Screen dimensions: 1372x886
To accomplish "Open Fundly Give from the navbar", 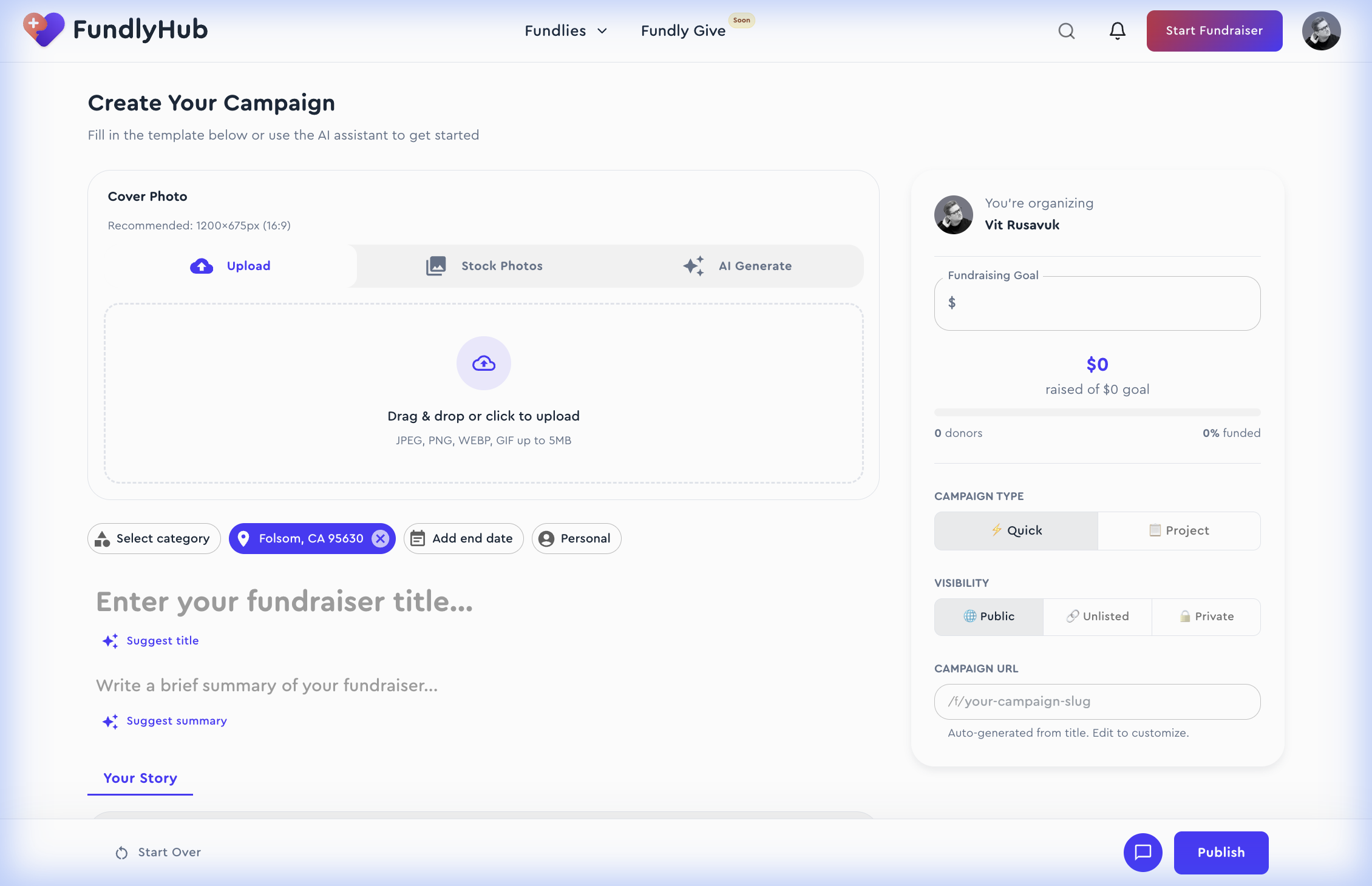I will [682, 30].
